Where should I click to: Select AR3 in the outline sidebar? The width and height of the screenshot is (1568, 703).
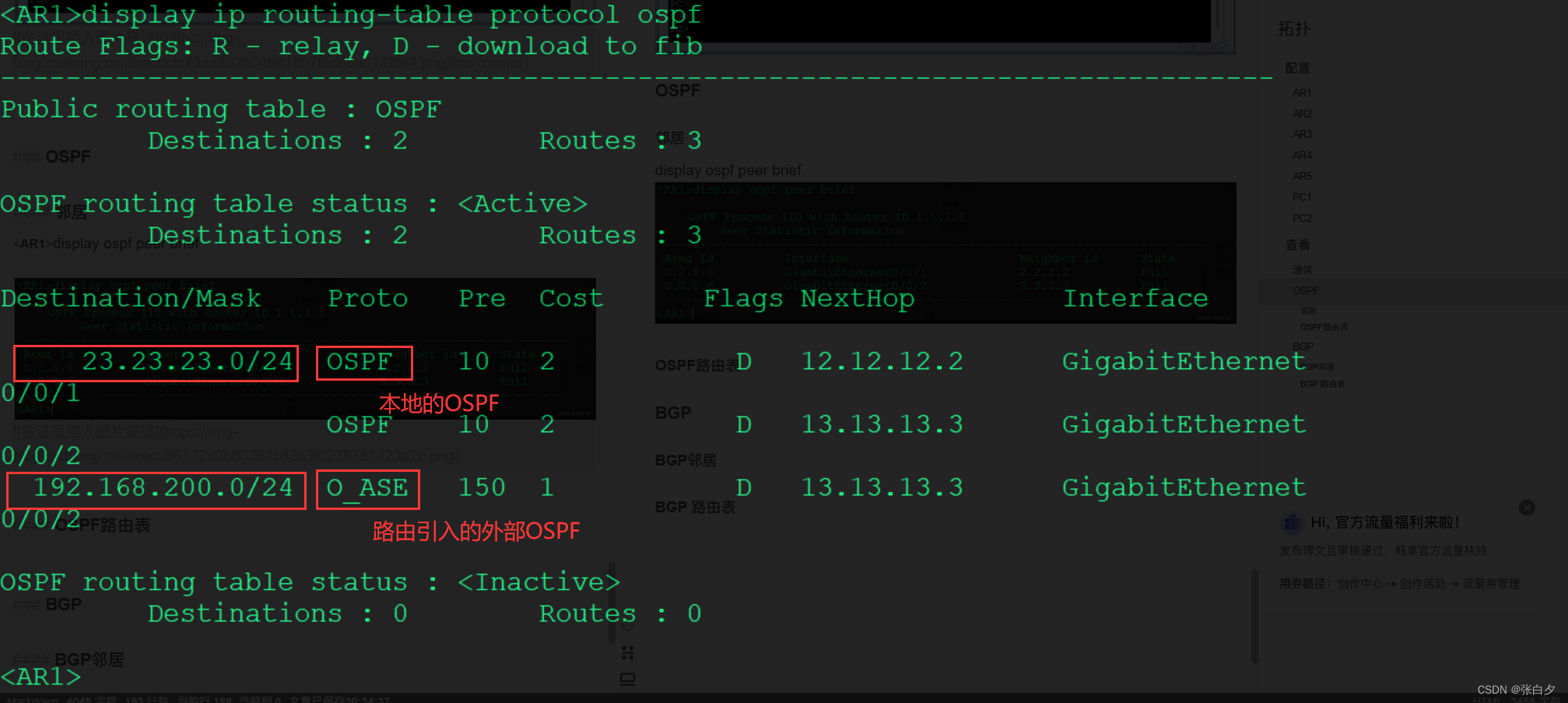1302,135
